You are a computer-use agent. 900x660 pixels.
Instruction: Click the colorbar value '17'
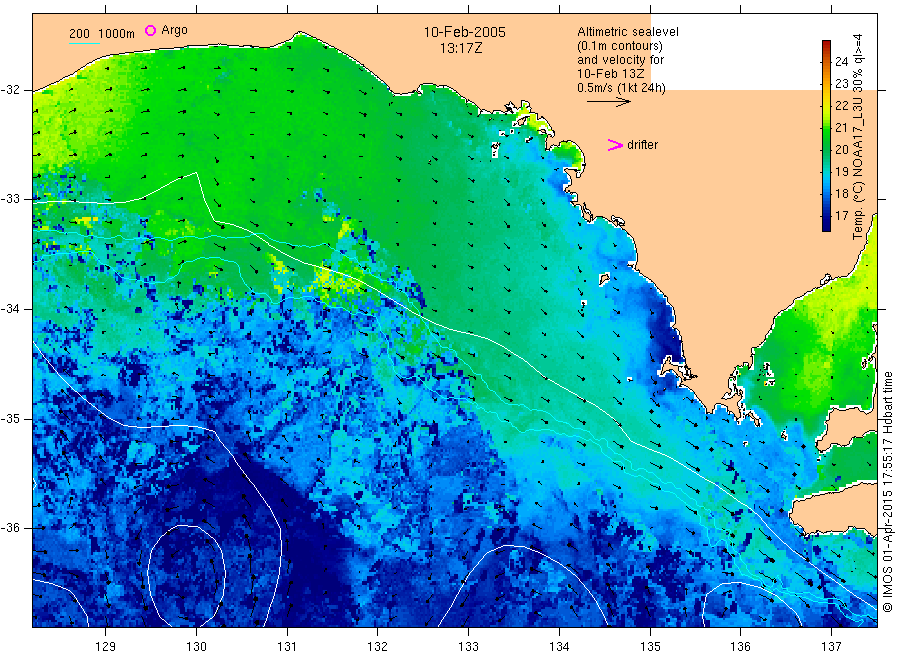click(841, 216)
